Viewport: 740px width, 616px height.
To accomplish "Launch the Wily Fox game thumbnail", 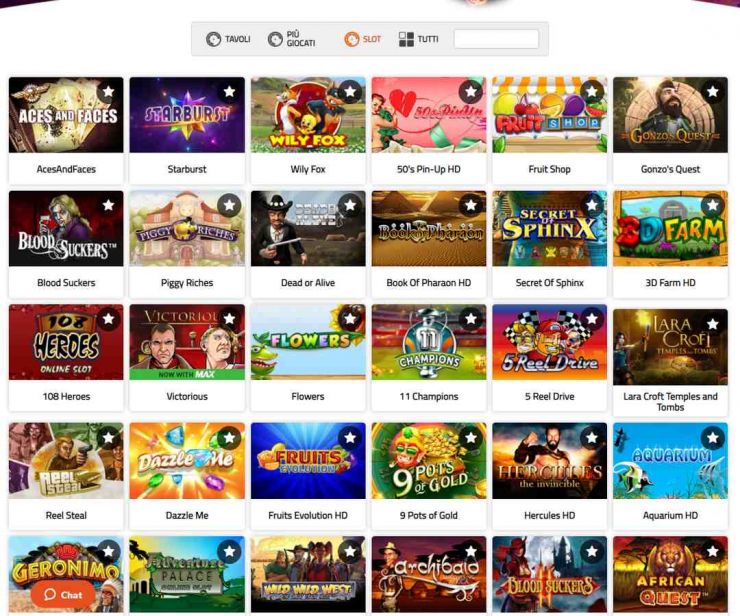I will pyautogui.click(x=308, y=115).
